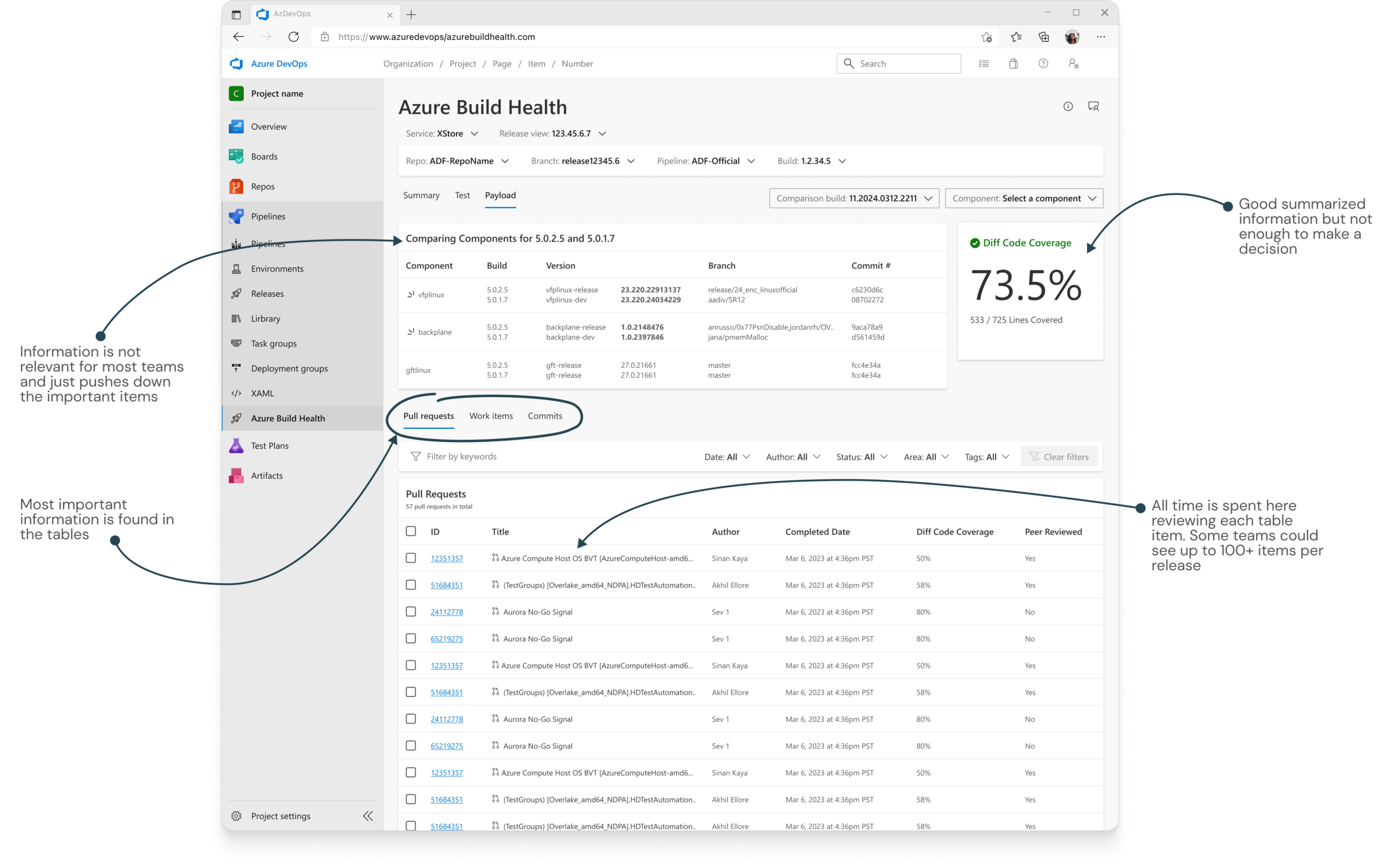The width and height of the screenshot is (1386, 868).
Task: Switch to the Commits tab
Action: click(x=545, y=416)
